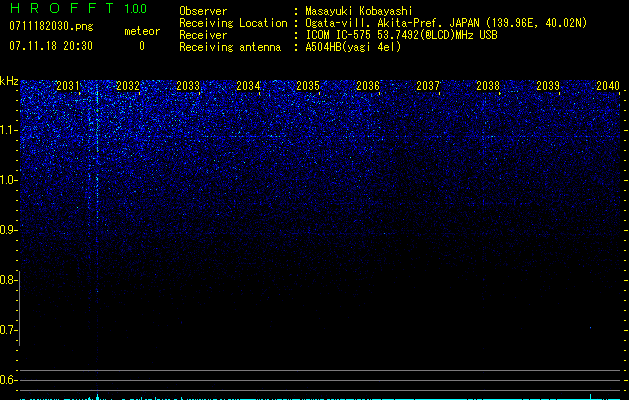The height and width of the screenshot is (400, 629).
Task: Click time marker 2038
Action: tap(488, 86)
